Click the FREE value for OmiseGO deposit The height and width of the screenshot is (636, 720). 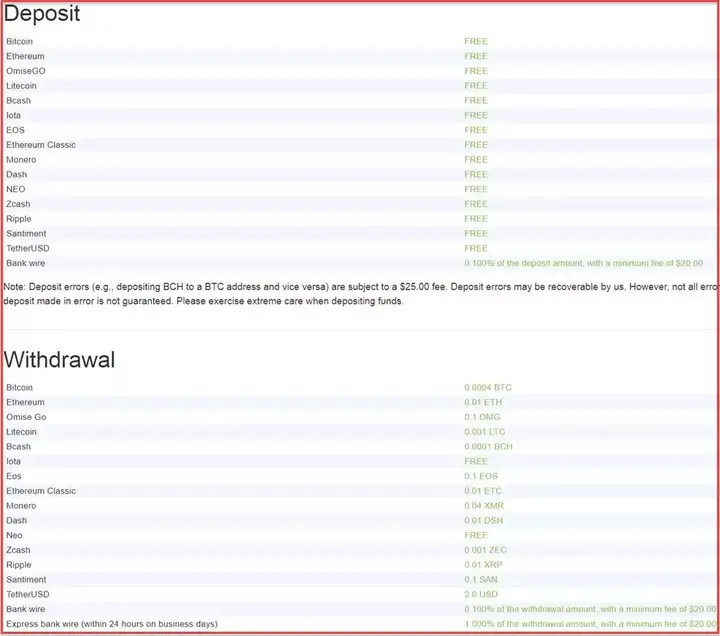[x=476, y=71]
